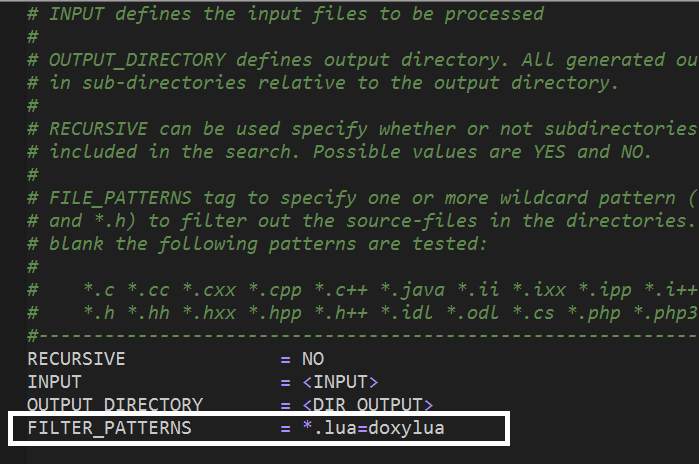The image size is (699, 464).
Task: Click the word 'blank' in the patterns comment
Action: pos(76,244)
